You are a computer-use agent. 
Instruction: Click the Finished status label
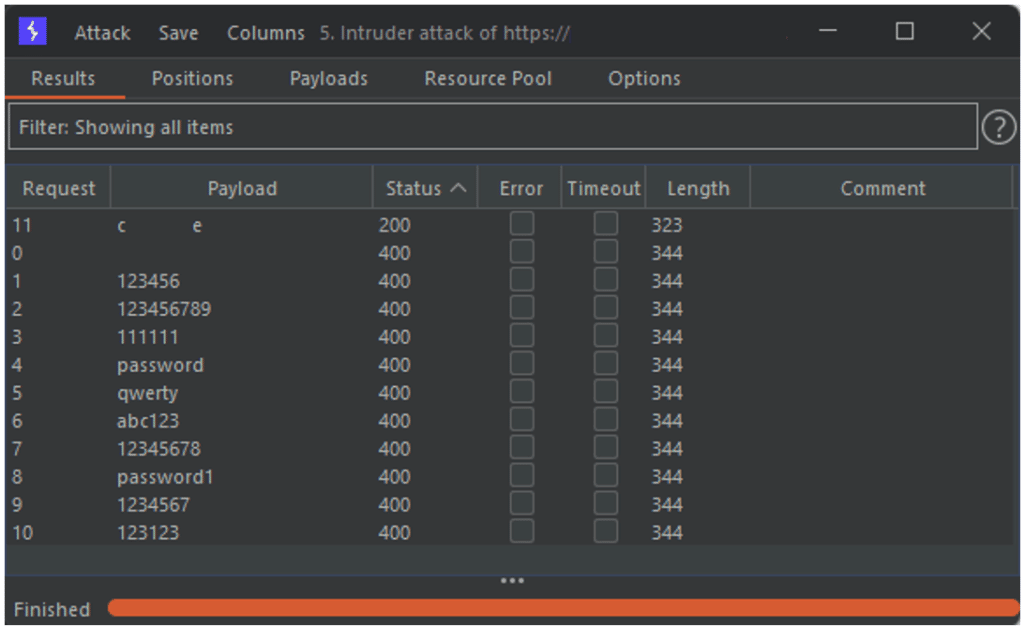point(52,609)
